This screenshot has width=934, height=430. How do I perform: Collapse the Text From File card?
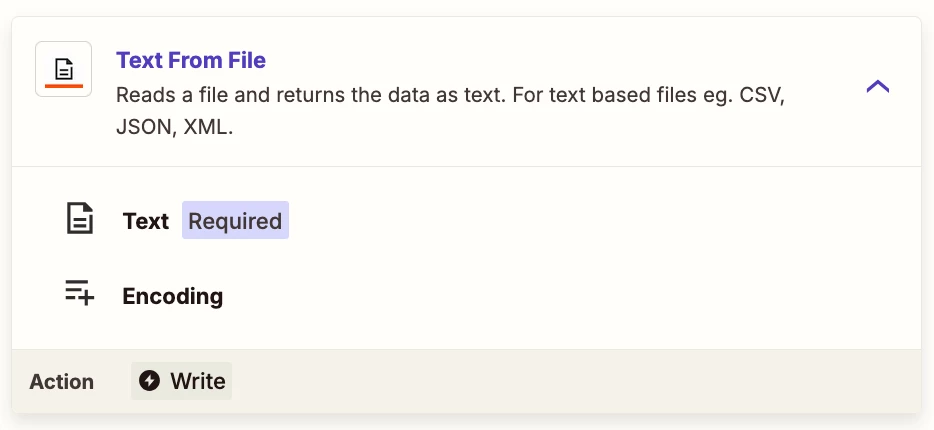click(x=877, y=87)
